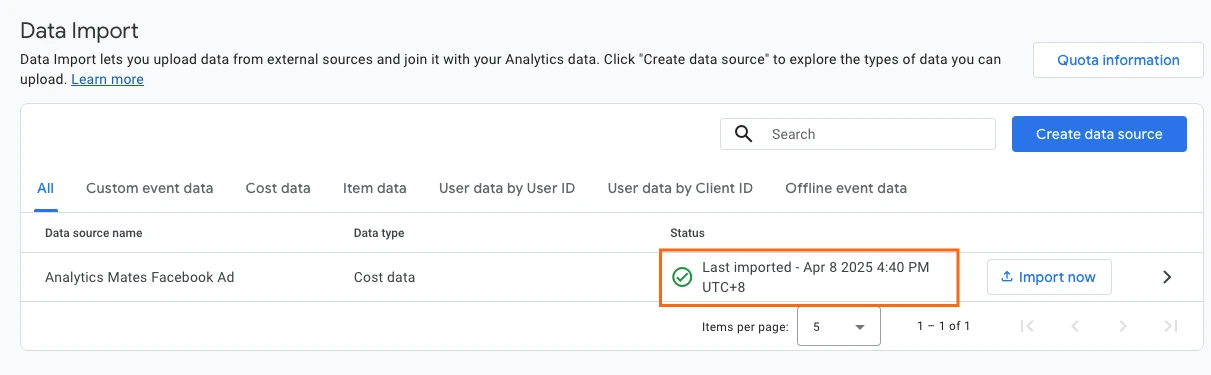The height and width of the screenshot is (375, 1211).
Task: Click Analytics Mates Facebook Ad row name
Action: pos(140,277)
